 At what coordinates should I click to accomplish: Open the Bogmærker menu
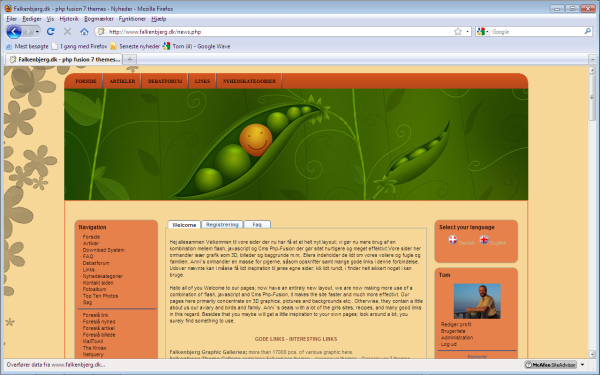pos(99,19)
